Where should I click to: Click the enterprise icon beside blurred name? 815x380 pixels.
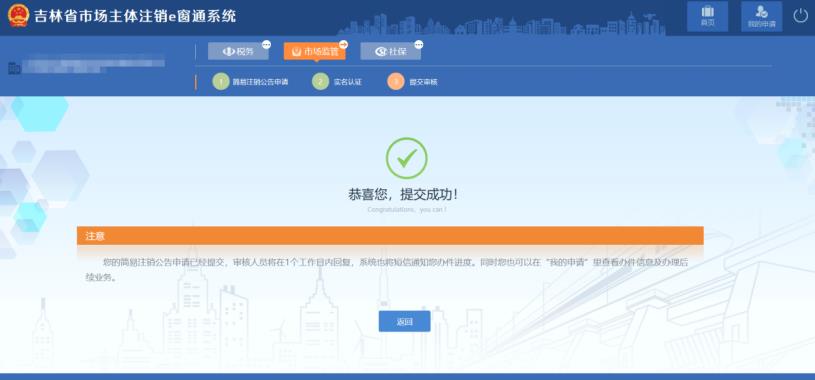click(14, 68)
